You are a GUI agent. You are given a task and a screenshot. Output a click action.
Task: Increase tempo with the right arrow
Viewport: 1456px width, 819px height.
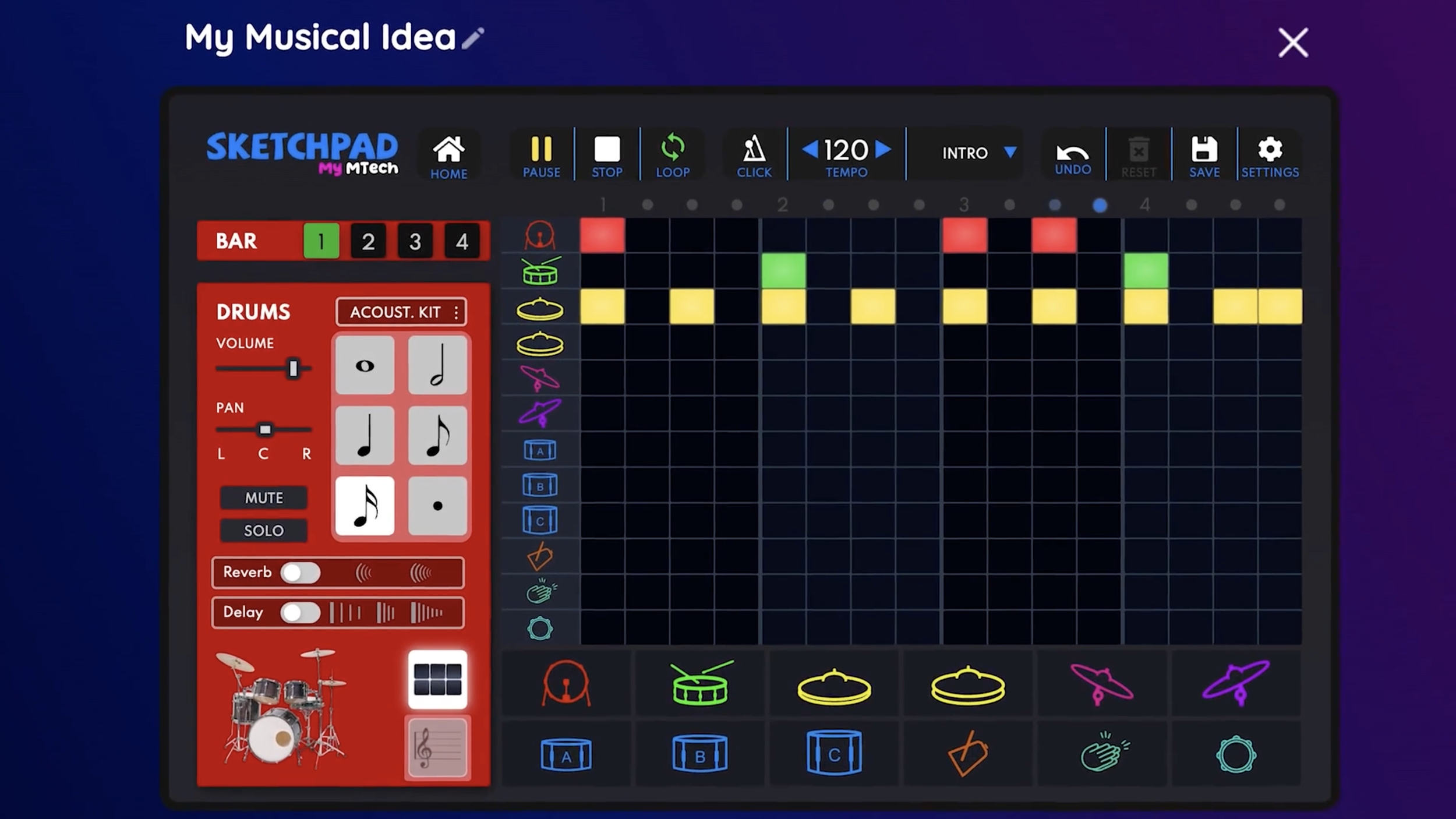(x=884, y=150)
